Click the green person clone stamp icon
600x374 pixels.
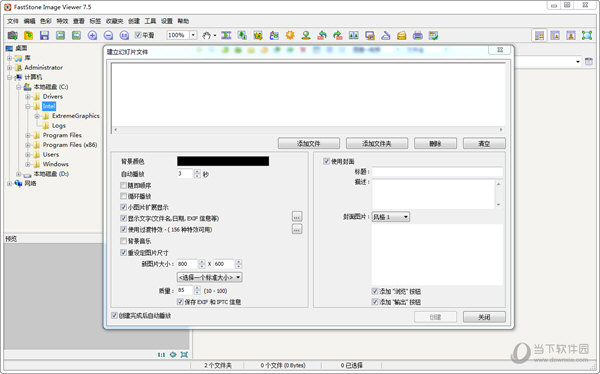coord(306,36)
